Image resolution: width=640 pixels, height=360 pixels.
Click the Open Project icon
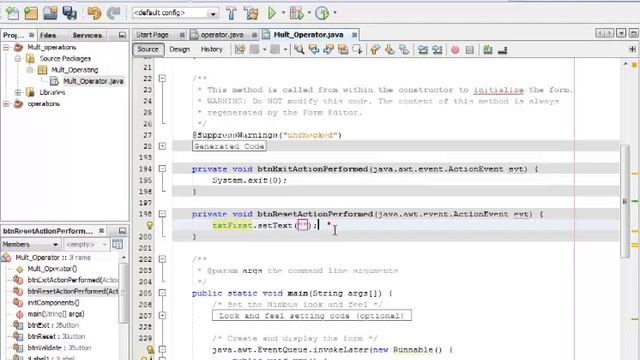tap(50, 13)
